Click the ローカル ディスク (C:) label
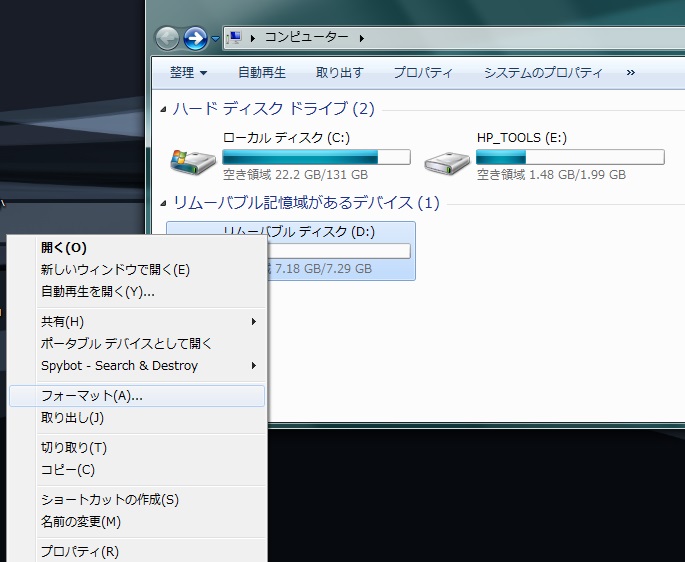Image resolution: width=685 pixels, height=562 pixels. pyautogui.click(x=287, y=138)
